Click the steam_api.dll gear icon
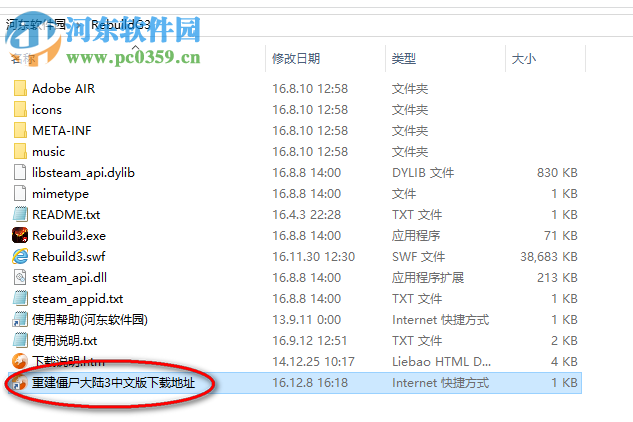Viewport: 633px width, 422px height. (x=20, y=277)
